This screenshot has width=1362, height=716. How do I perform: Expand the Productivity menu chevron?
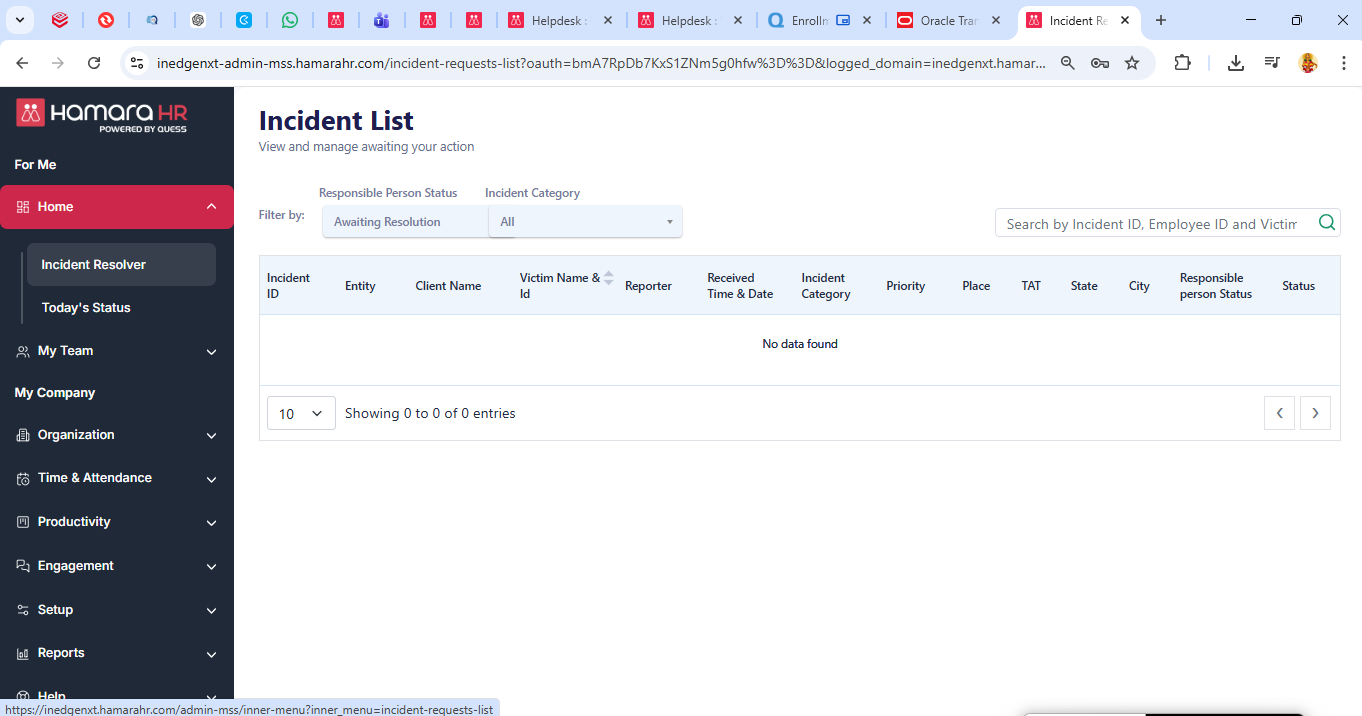click(211, 523)
